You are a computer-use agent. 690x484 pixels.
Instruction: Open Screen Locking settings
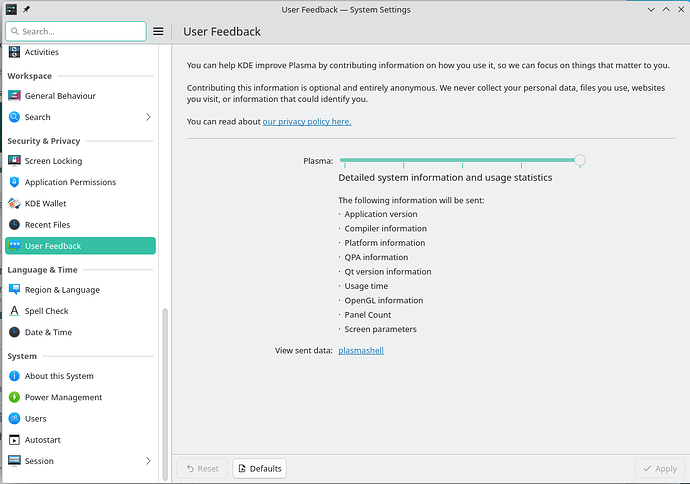pyautogui.click(x=80, y=161)
